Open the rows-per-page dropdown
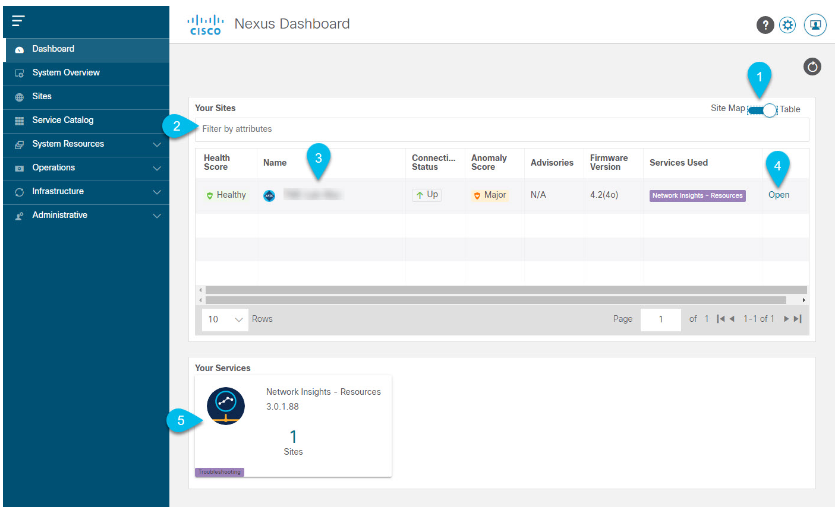This screenshot has height=510, width=836. (x=225, y=319)
